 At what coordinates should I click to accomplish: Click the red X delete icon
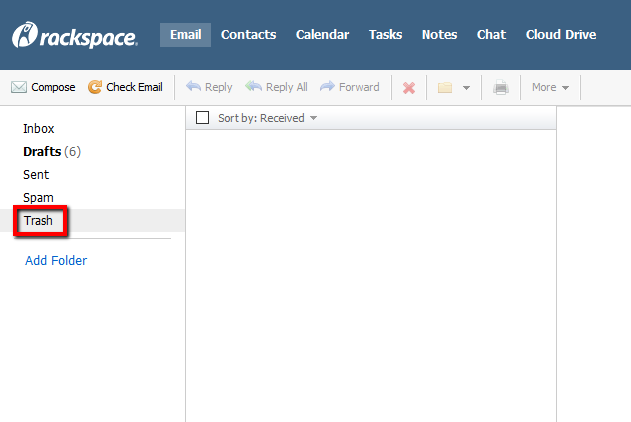coord(409,88)
